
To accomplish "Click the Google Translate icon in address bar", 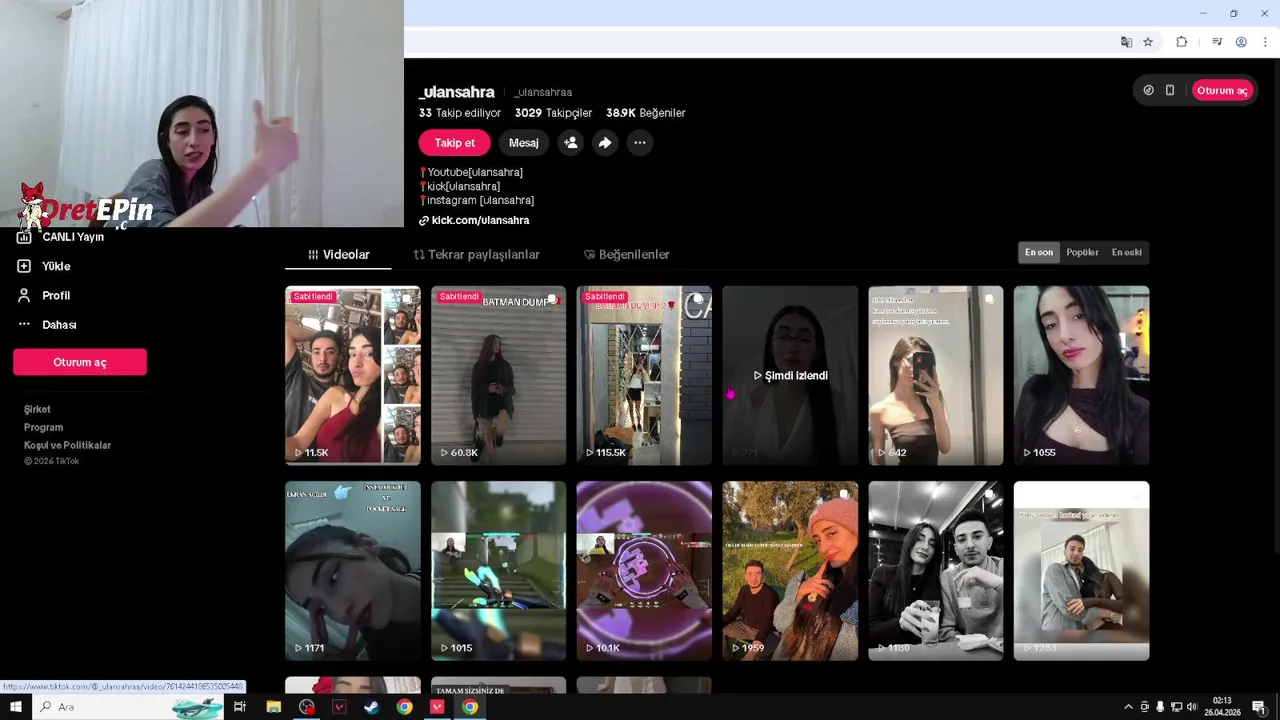I will tap(1126, 42).
